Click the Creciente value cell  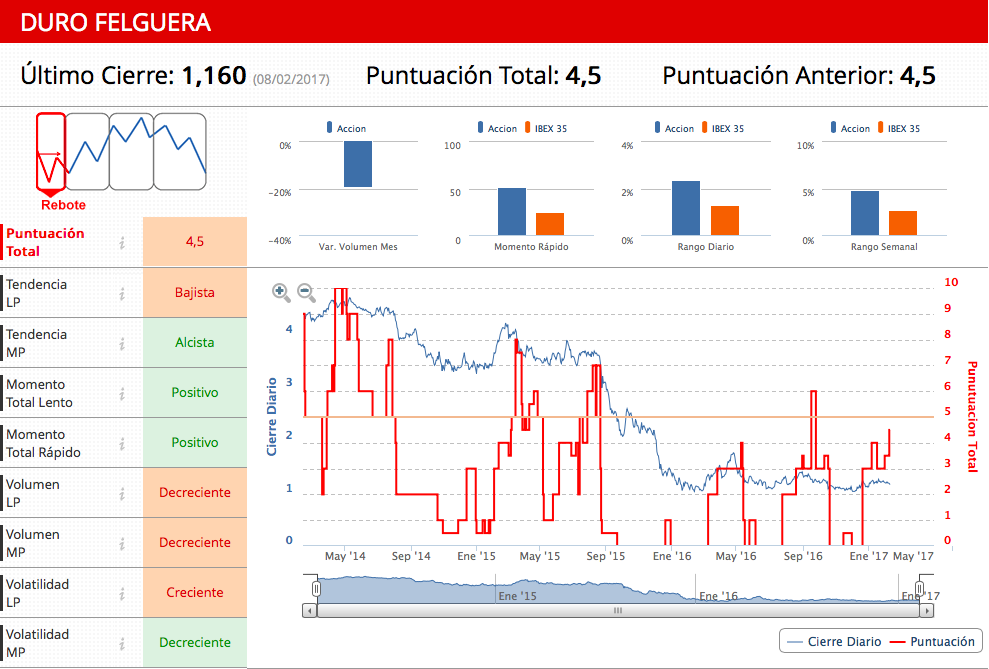click(195, 593)
